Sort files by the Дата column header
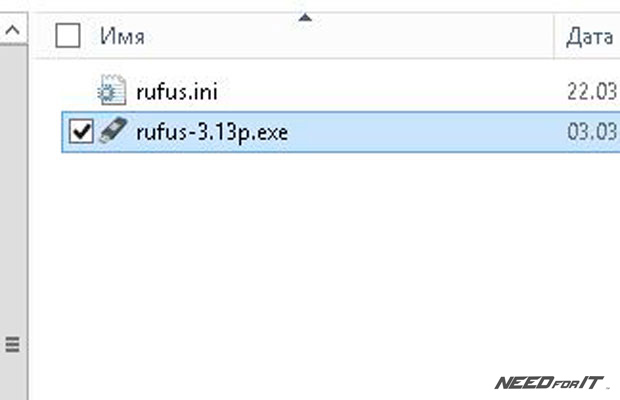The width and height of the screenshot is (620, 400). [x=588, y=36]
